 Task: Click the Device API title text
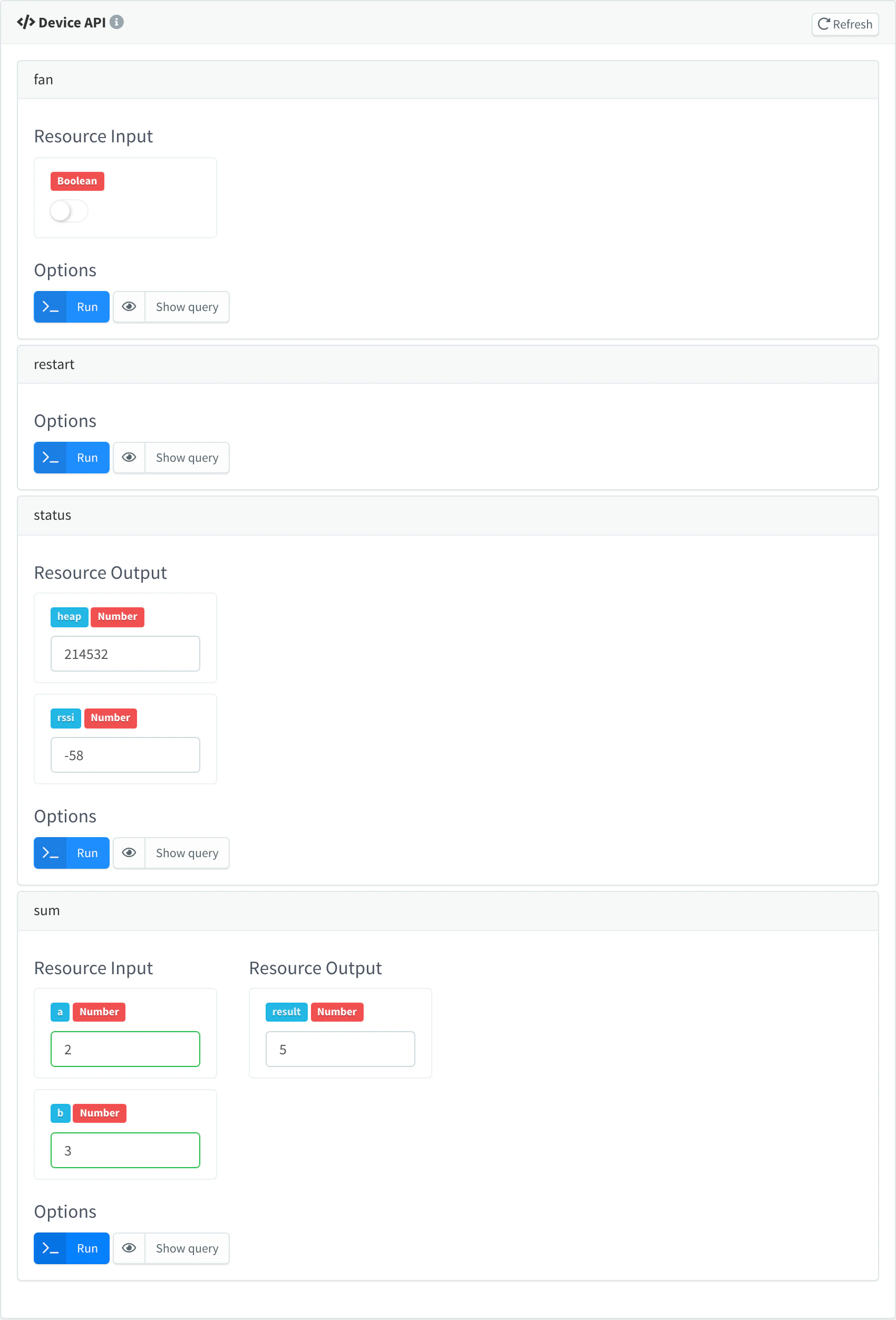pyautogui.click(x=72, y=23)
